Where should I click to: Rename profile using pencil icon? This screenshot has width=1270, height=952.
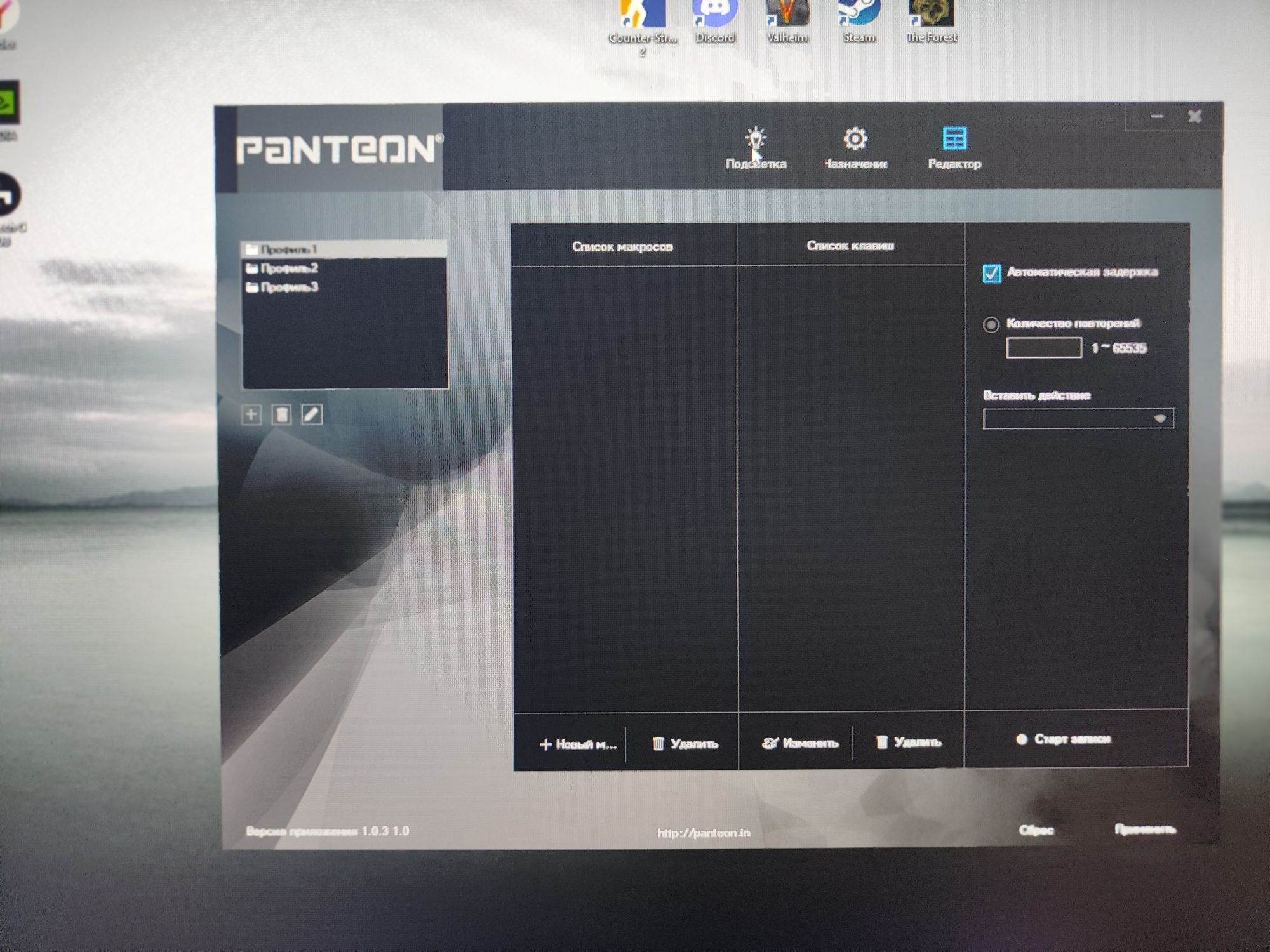311,414
